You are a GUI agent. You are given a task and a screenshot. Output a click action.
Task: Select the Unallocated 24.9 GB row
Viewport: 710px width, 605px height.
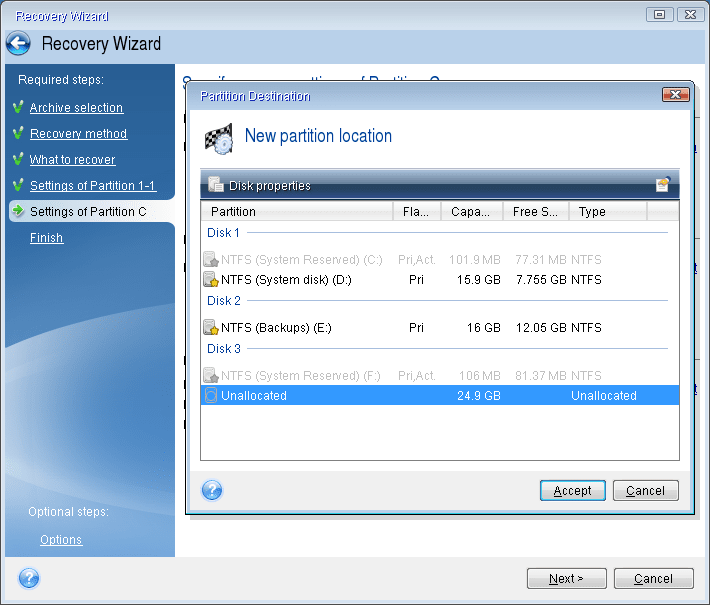point(440,396)
